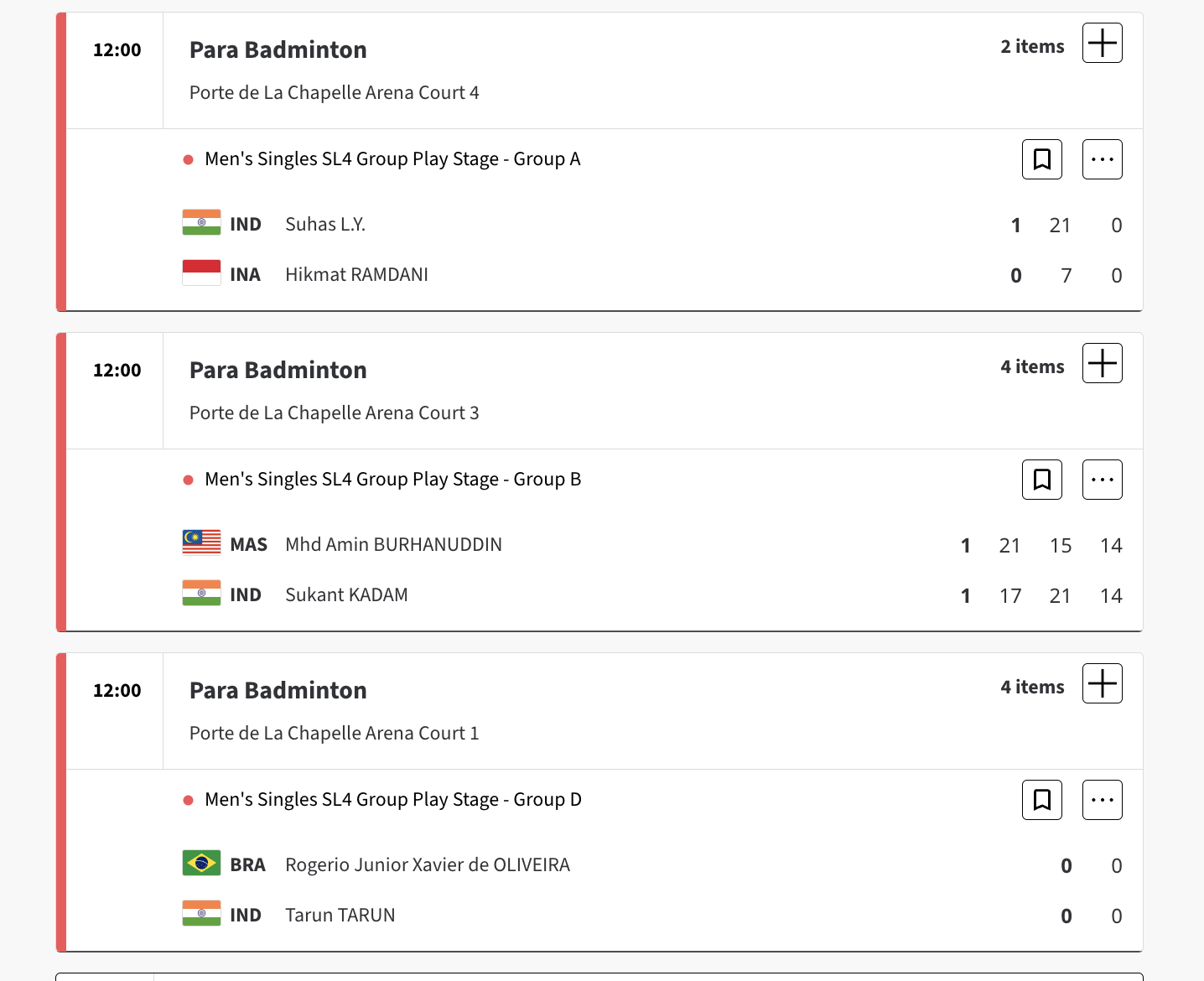Open more options for Group B match
Screen dimensions: 1204x981
tap(1102, 480)
